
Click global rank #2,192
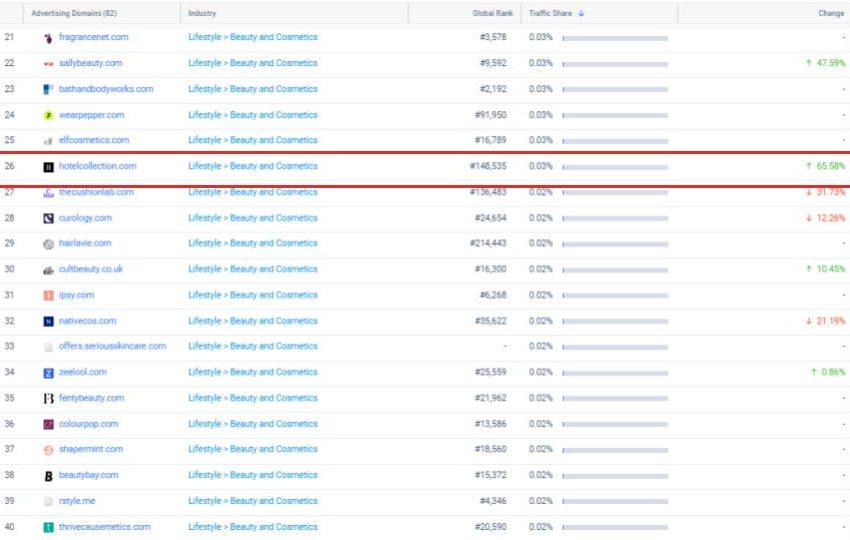(493, 89)
